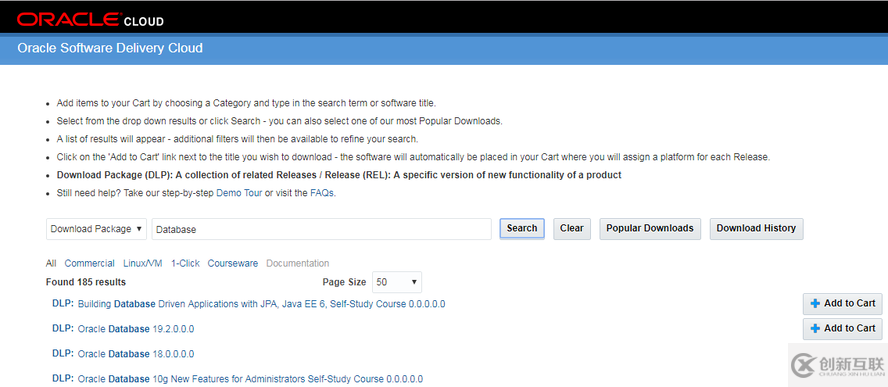Image resolution: width=888 pixels, height=387 pixels.
Task: Select the All filter tab
Action: tap(51, 263)
